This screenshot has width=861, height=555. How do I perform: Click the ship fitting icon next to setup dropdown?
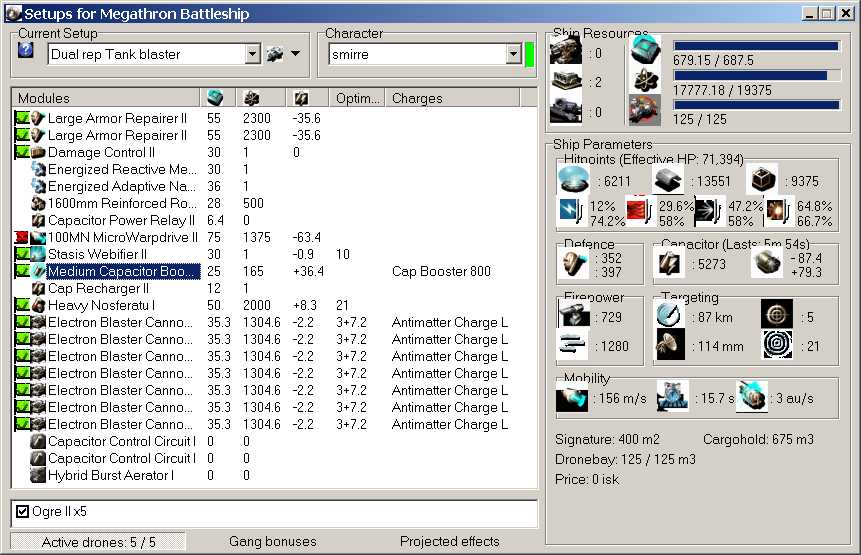pos(275,54)
